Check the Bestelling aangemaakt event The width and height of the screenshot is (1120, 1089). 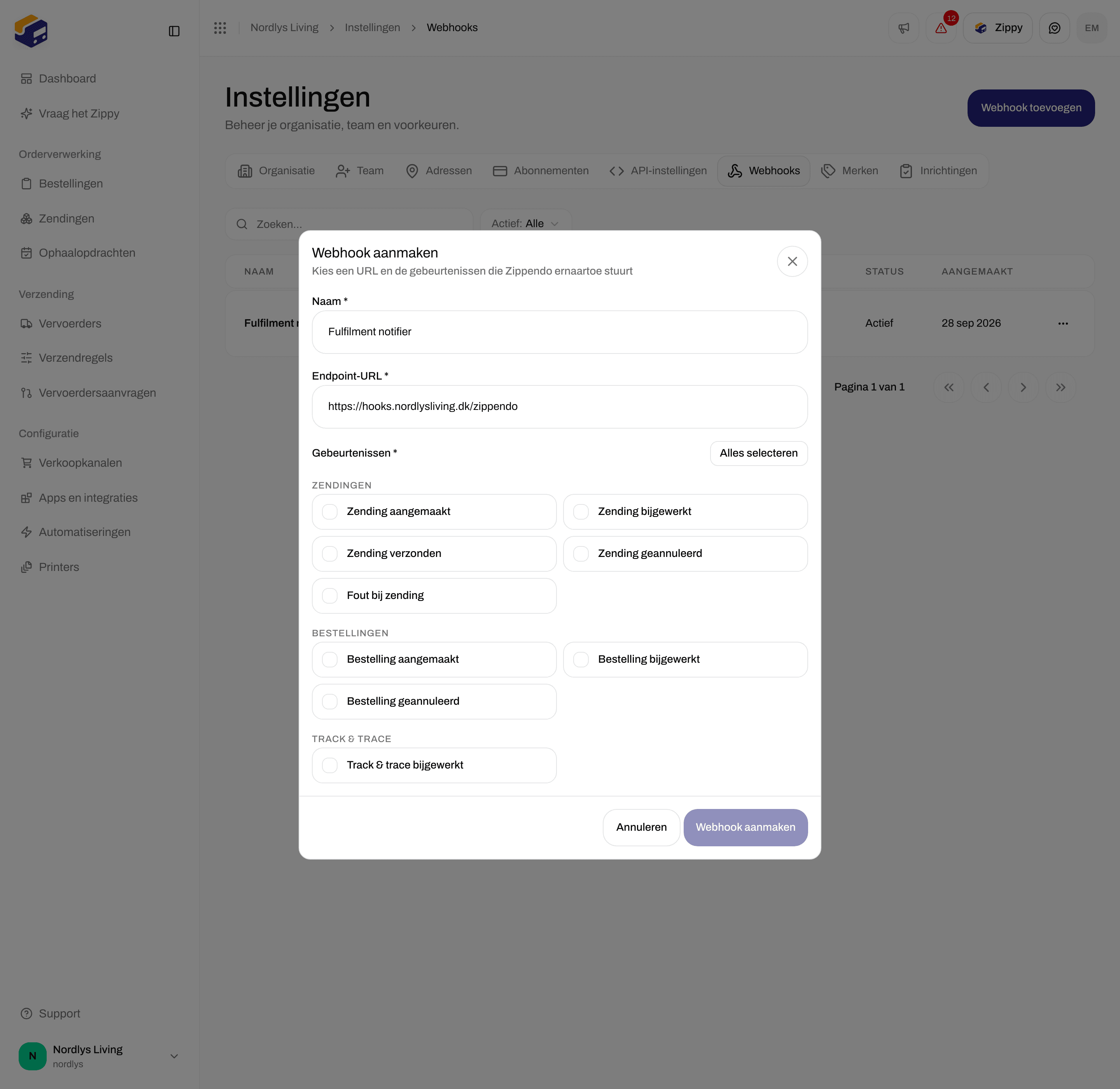pyautogui.click(x=330, y=660)
